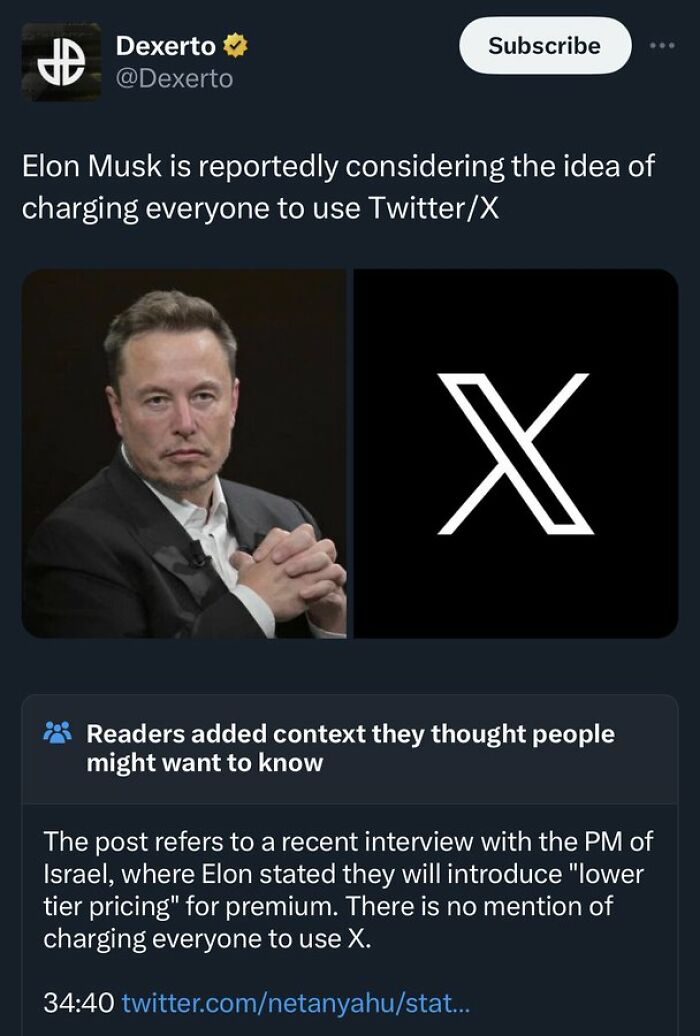This screenshot has height=1036, width=700.
Task: Click the gold checkmark next to Dexerto
Action: point(232,44)
